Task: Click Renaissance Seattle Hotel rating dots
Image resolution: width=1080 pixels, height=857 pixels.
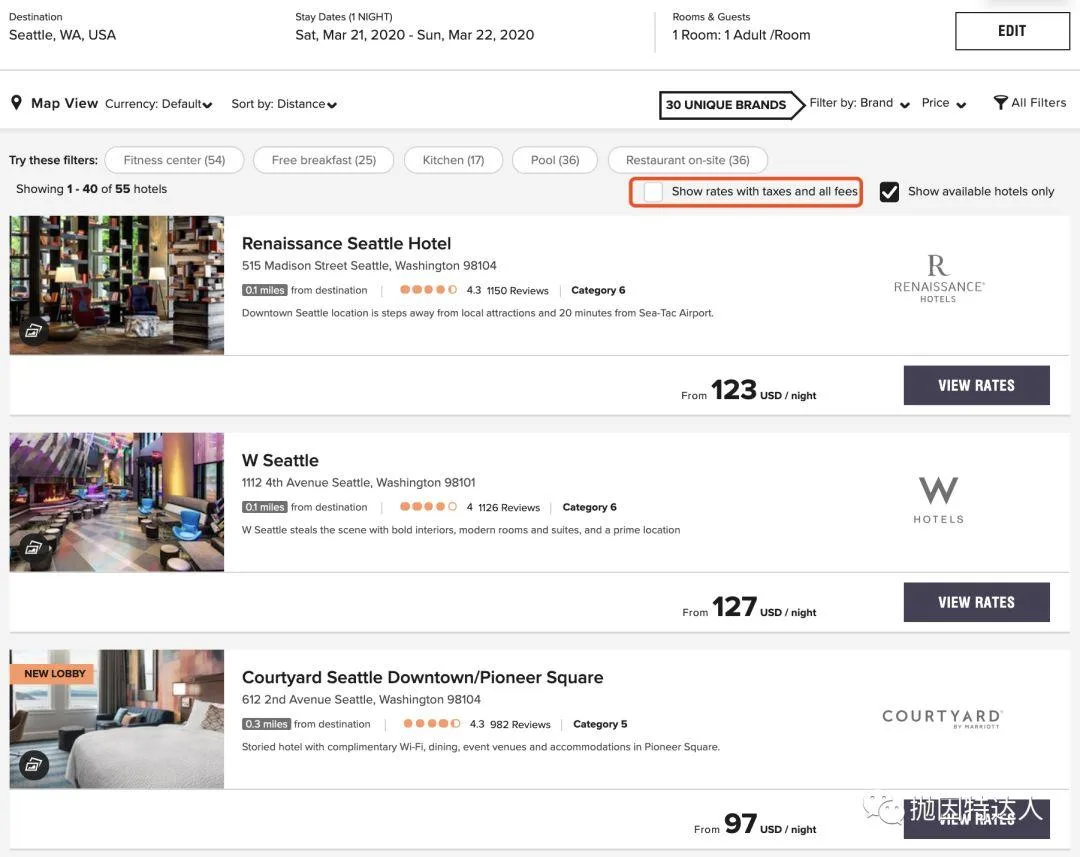Action: [x=428, y=290]
